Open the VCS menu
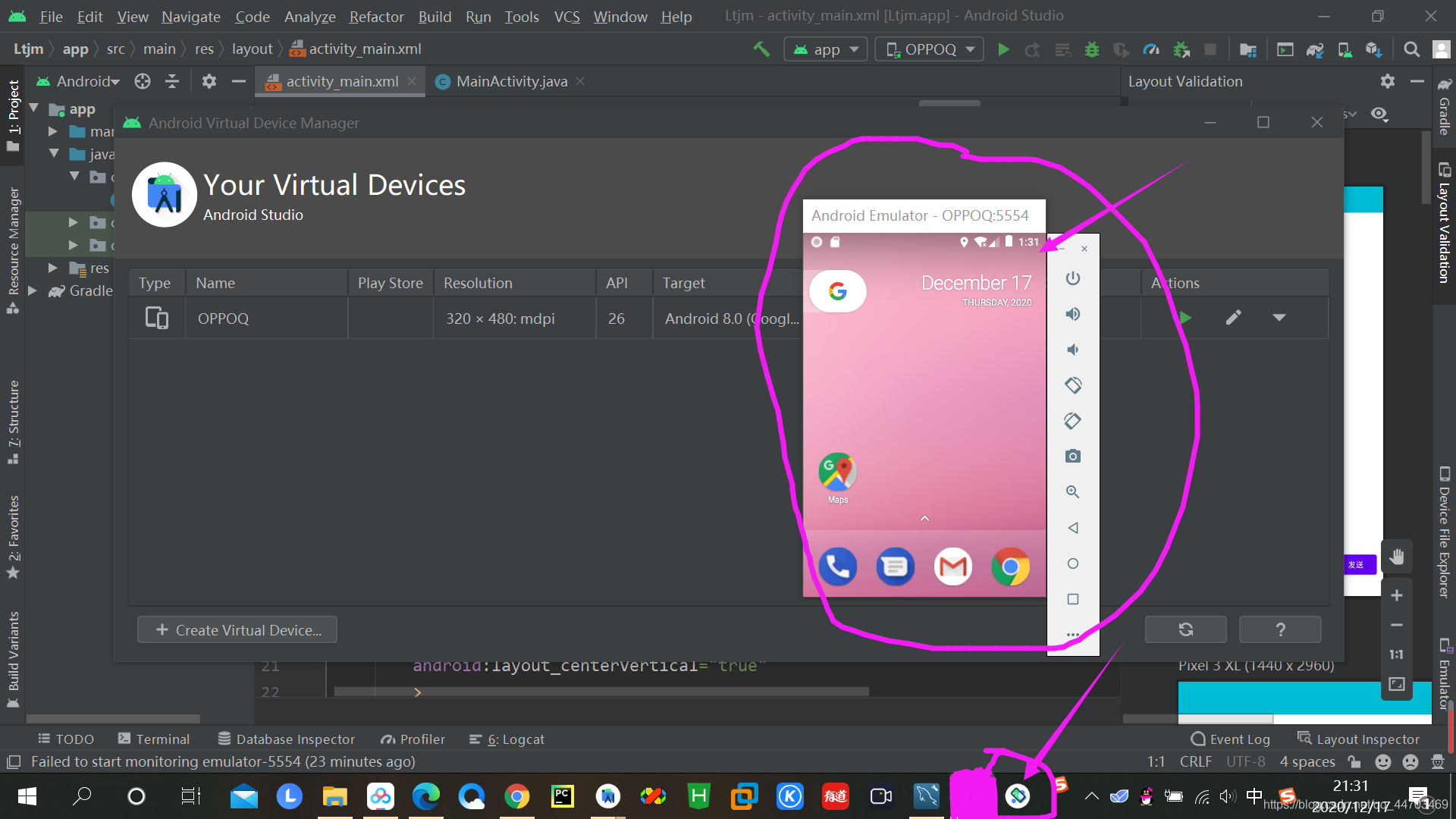This screenshot has width=1456, height=819. point(566,16)
